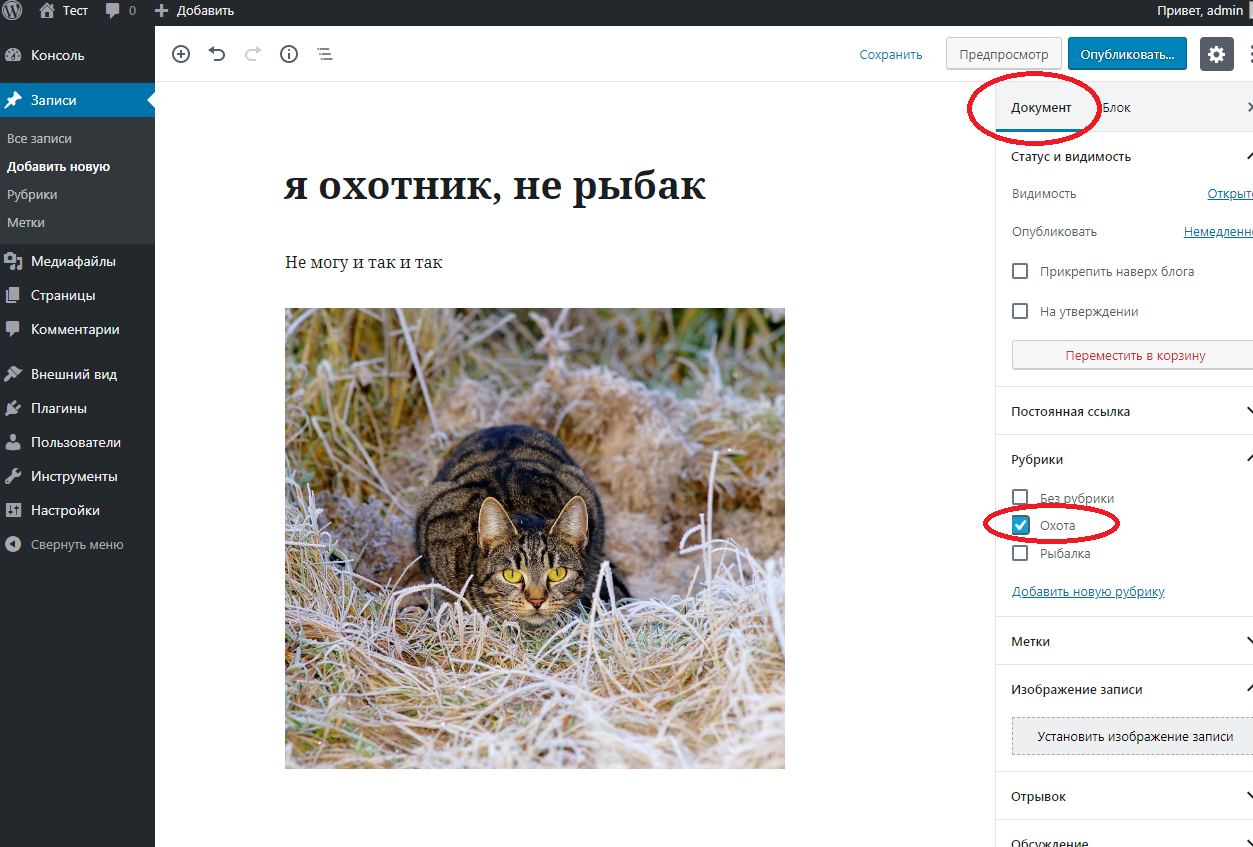The width and height of the screenshot is (1253, 847).
Task: Toggle settings sidebar with gear icon
Action: point(1216,54)
